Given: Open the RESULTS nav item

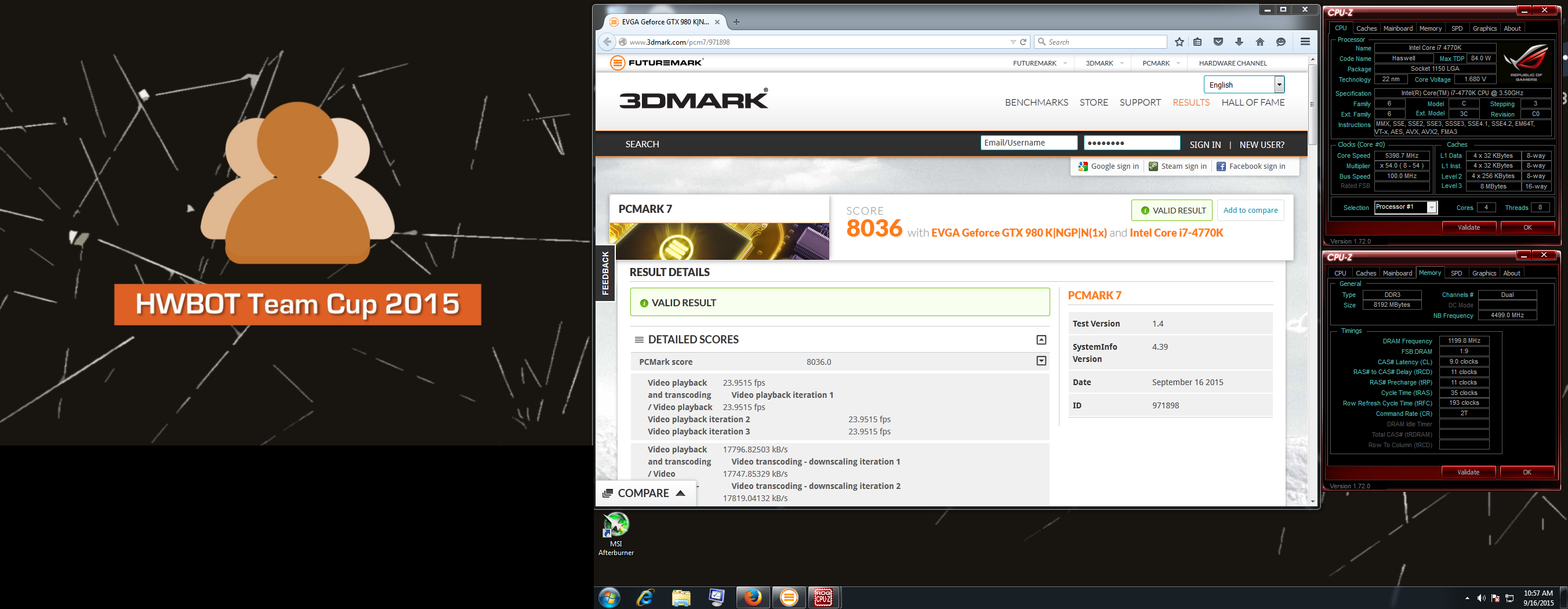Looking at the screenshot, I should (x=1190, y=102).
